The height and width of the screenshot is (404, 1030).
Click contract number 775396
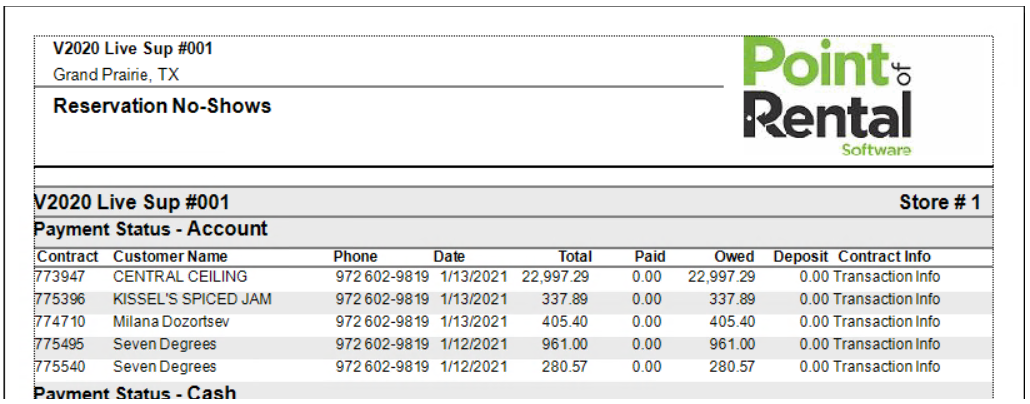[58, 299]
